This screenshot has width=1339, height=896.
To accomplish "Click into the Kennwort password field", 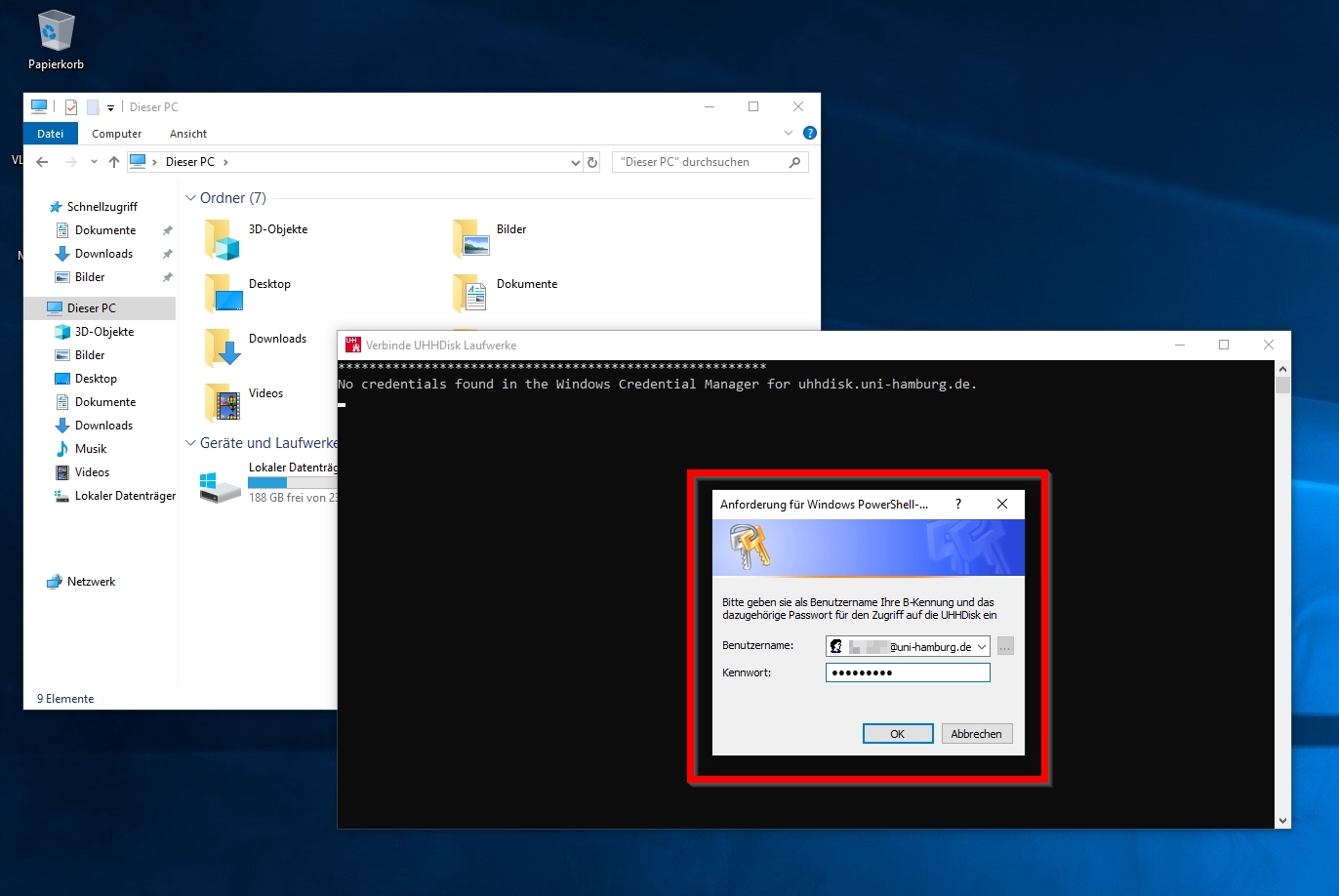I will point(908,672).
